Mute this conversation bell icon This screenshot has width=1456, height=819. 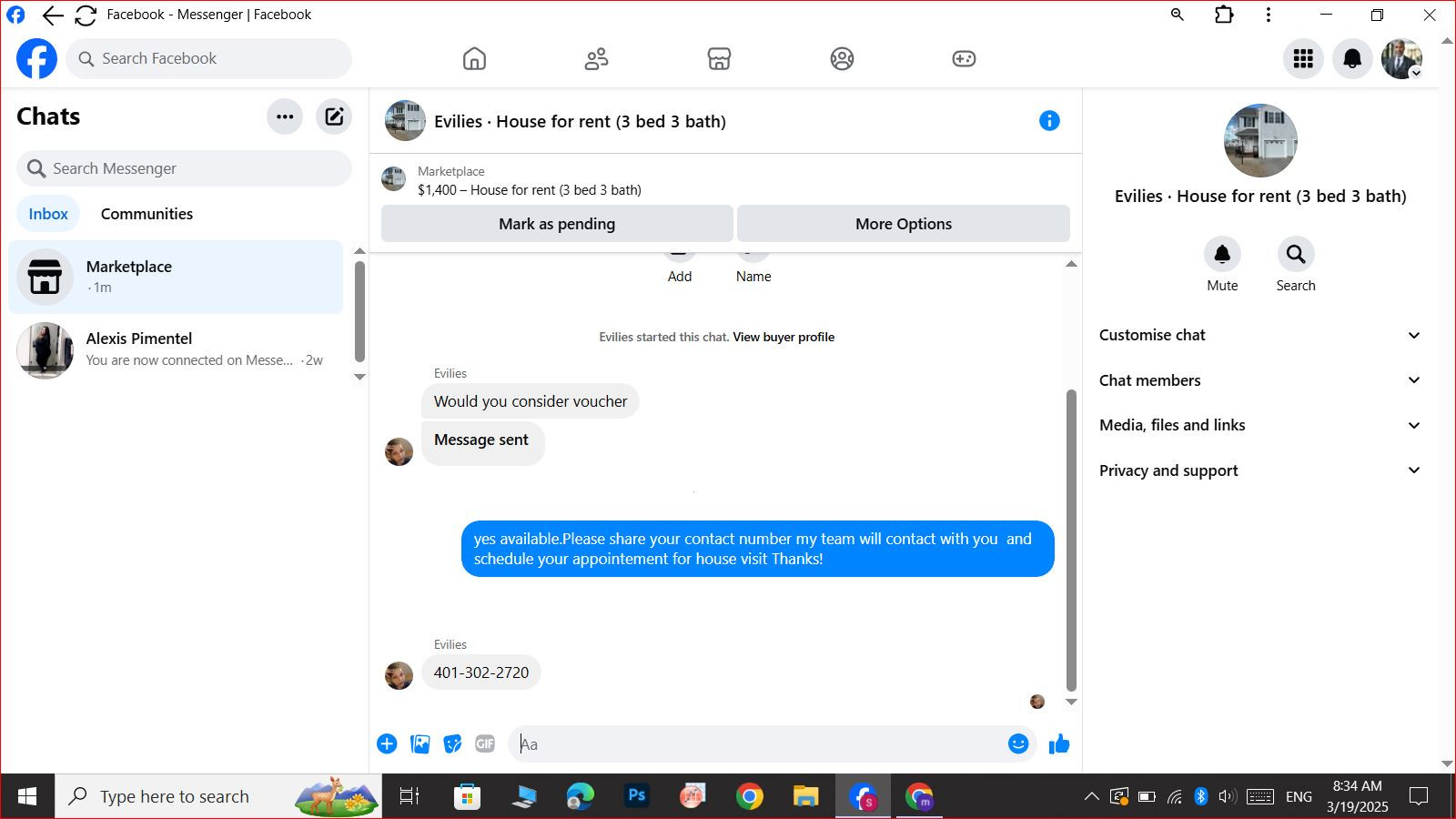[x=1222, y=254]
